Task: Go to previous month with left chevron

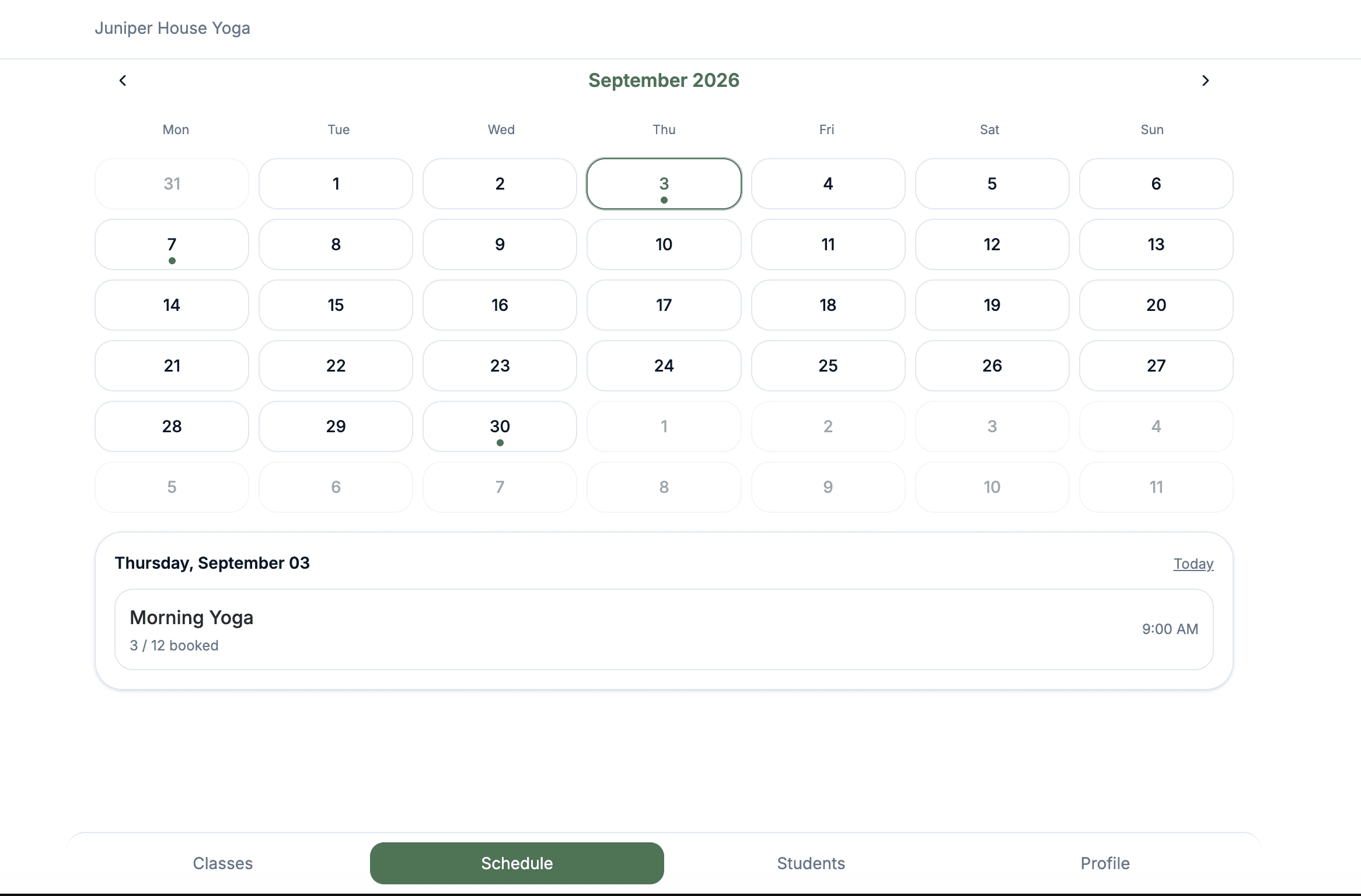Action: (x=123, y=80)
